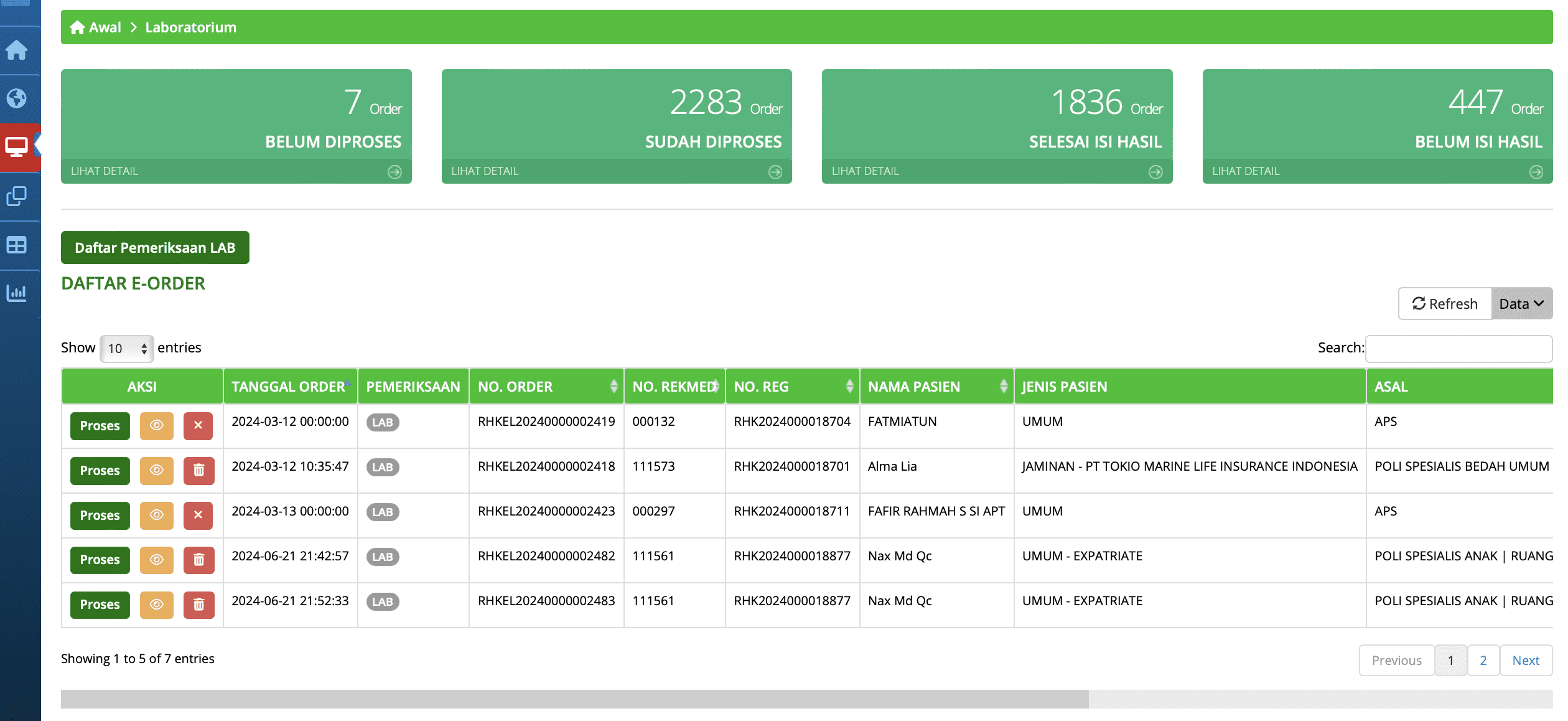Click the Daftar Pemeriksaan LAB button
Viewport: 1568px width, 721px height.
[155, 248]
